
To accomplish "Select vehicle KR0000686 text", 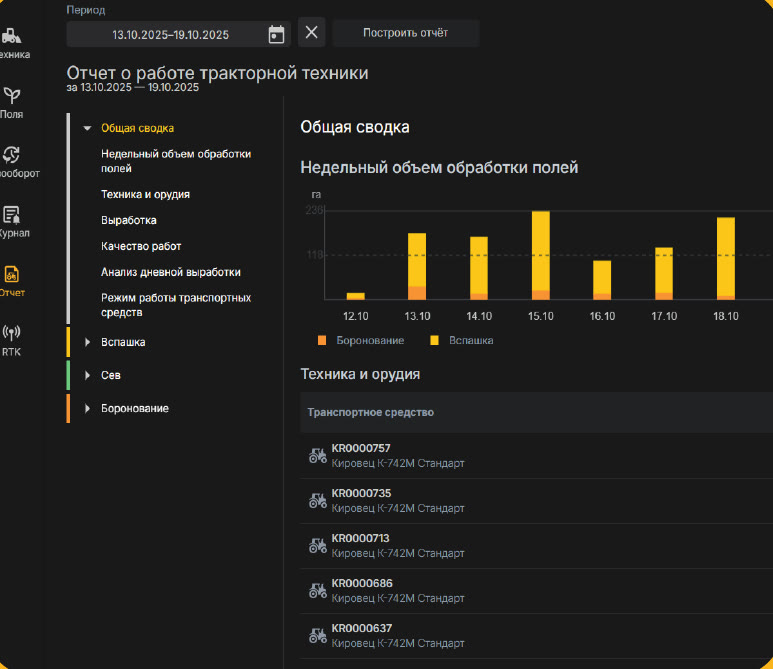I will 362,583.
